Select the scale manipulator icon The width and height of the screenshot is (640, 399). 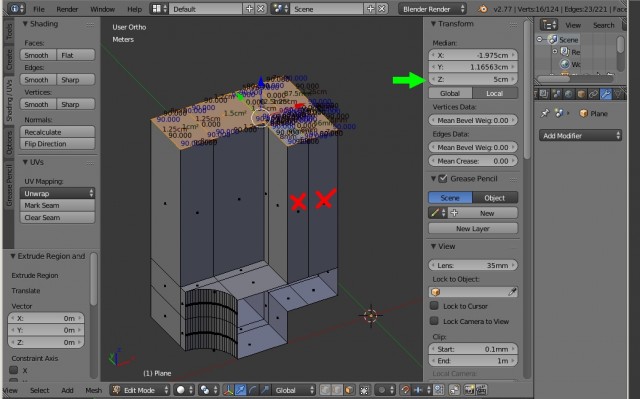pos(265,390)
